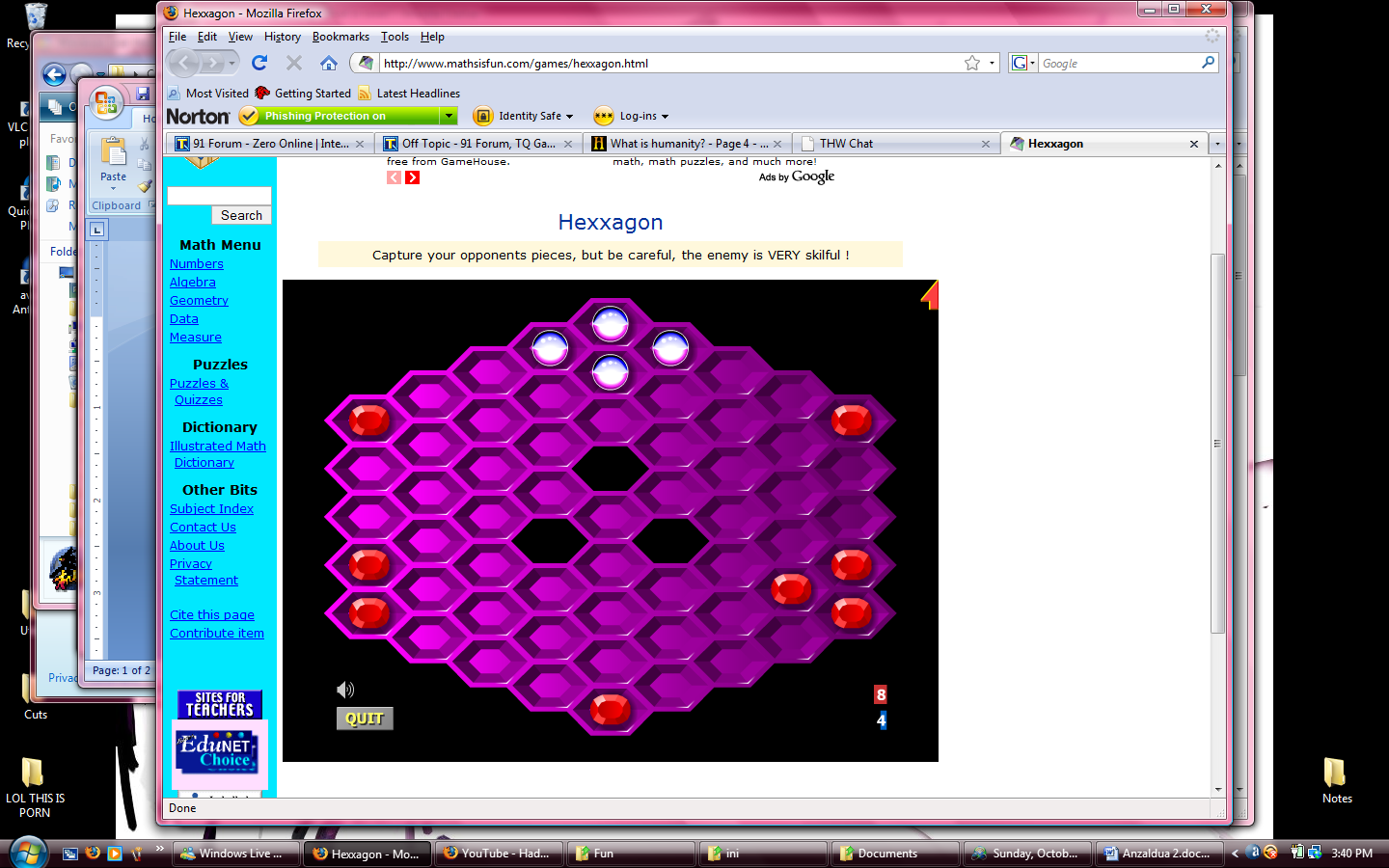
Task: Open the Geometry link
Action: [199, 301]
